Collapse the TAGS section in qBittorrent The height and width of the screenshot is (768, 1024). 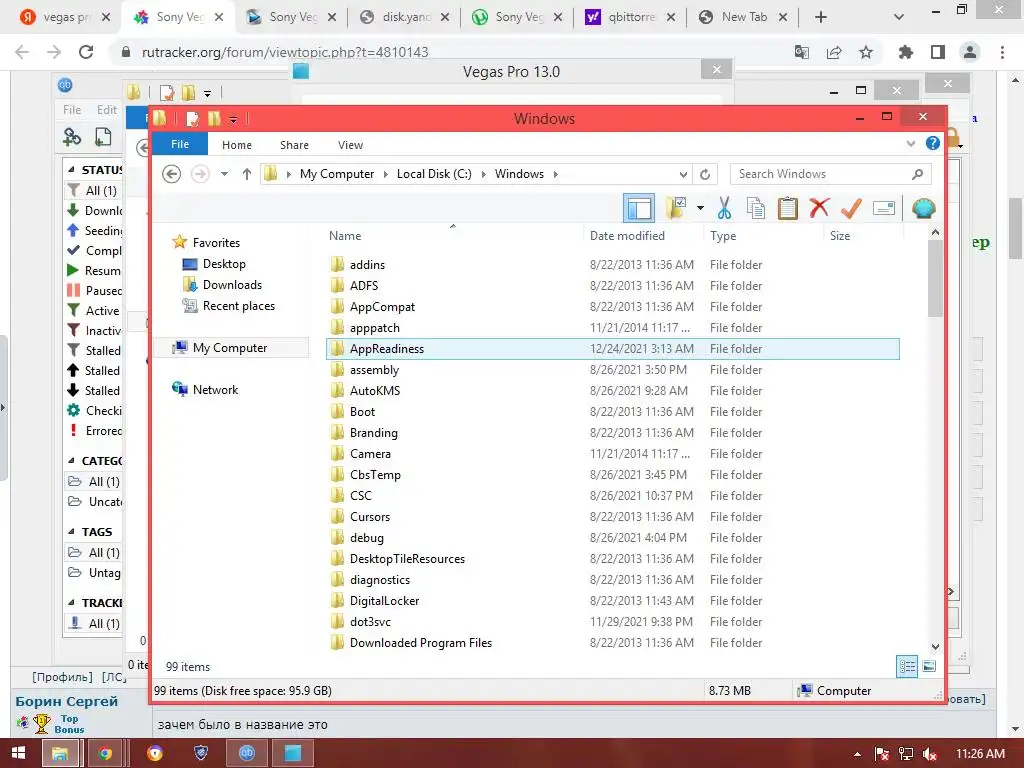[71, 532]
